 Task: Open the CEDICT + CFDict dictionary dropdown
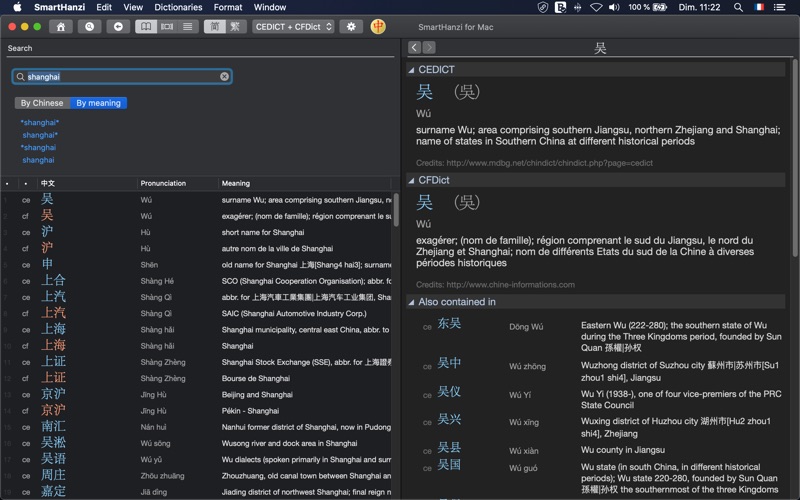click(x=293, y=26)
